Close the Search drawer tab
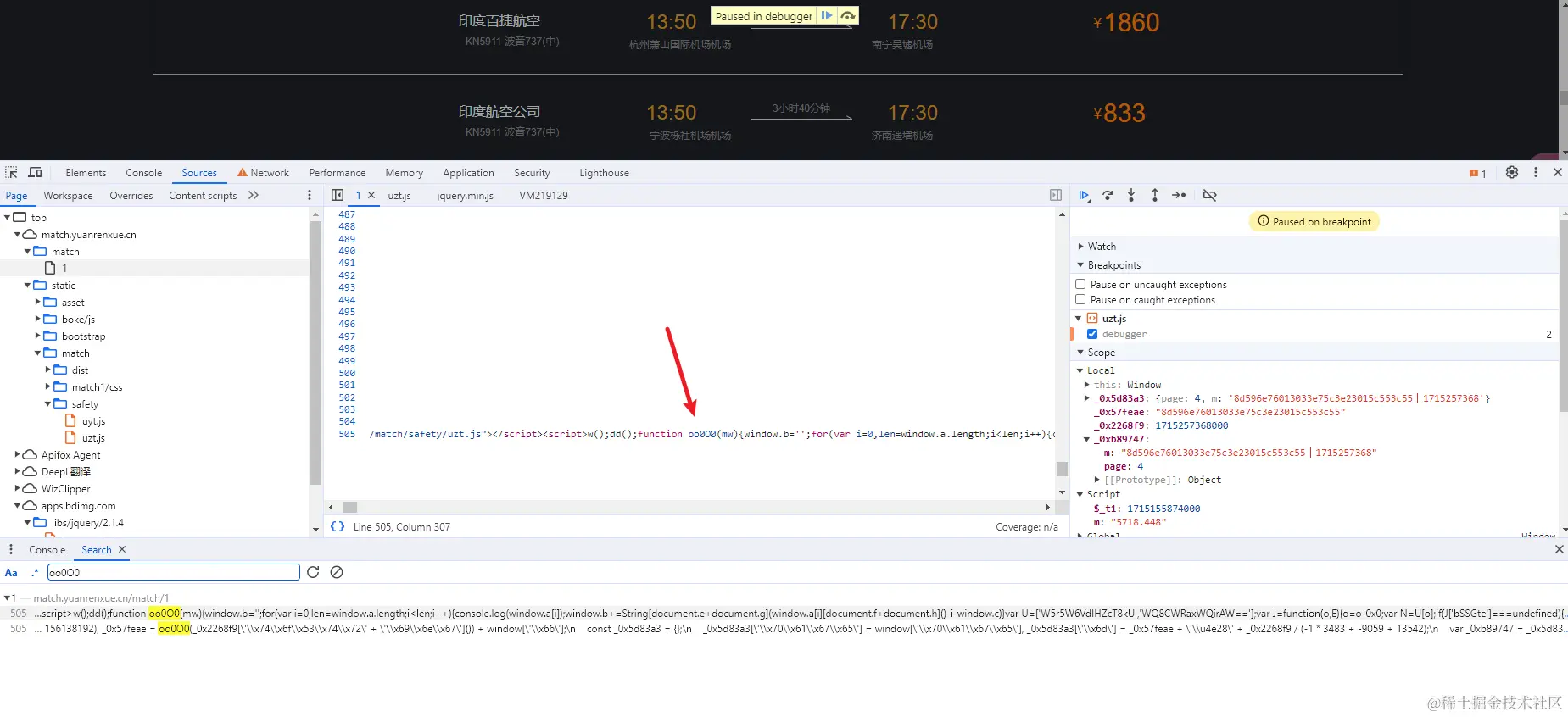Image resolution: width=1568 pixels, height=717 pixels. [122, 549]
